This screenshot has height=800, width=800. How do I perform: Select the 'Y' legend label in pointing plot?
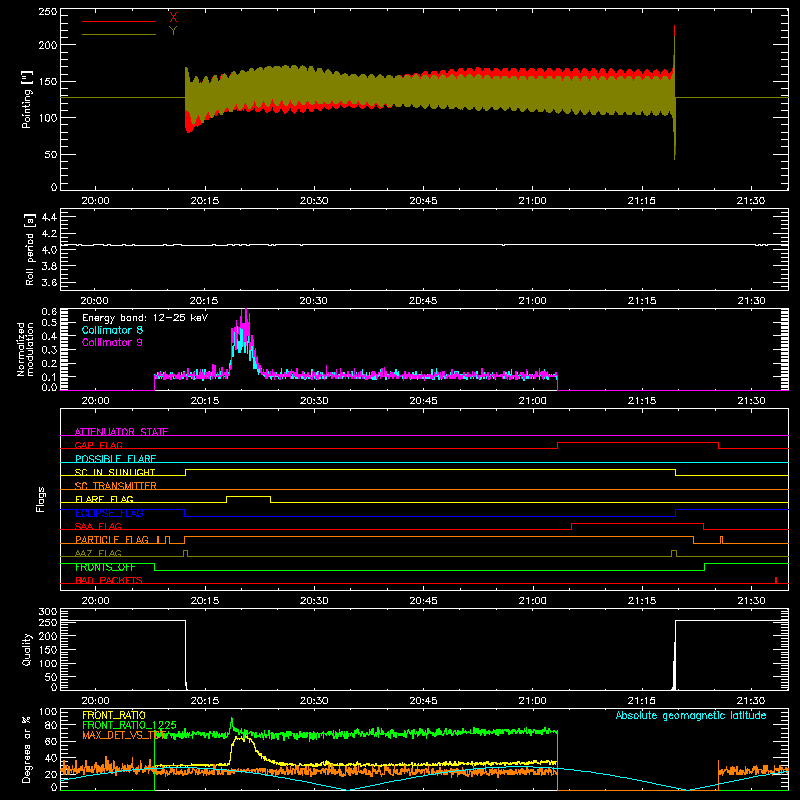[x=173, y=31]
